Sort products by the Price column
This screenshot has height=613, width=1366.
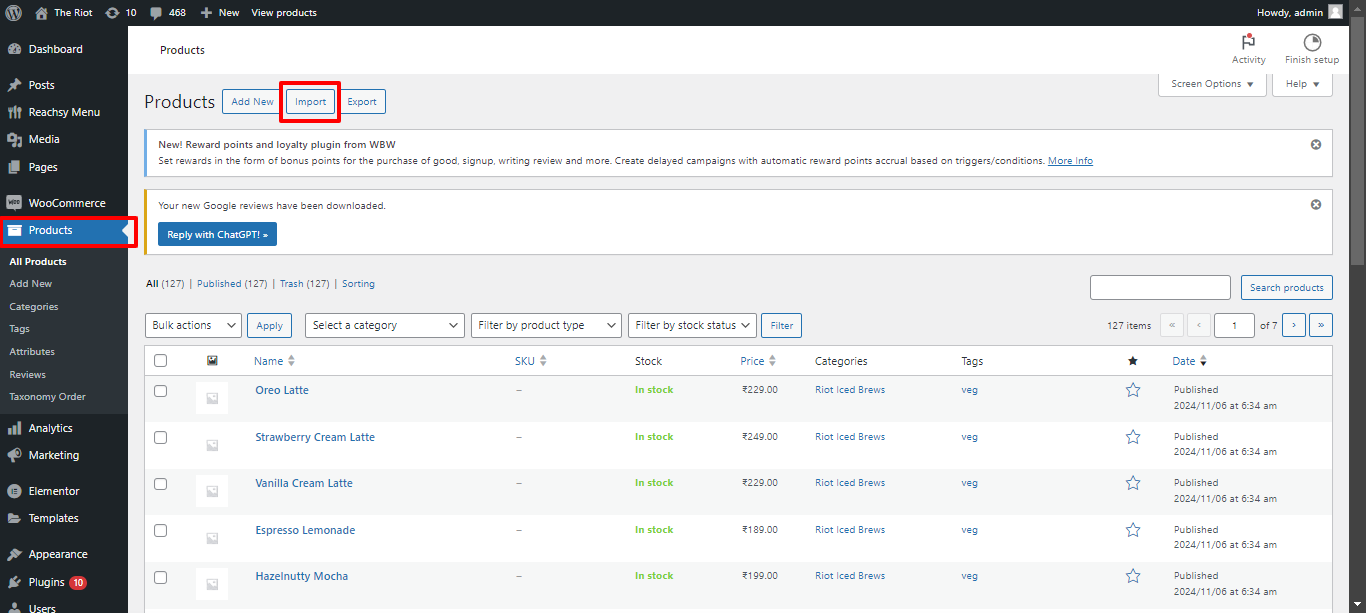point(752,360)
